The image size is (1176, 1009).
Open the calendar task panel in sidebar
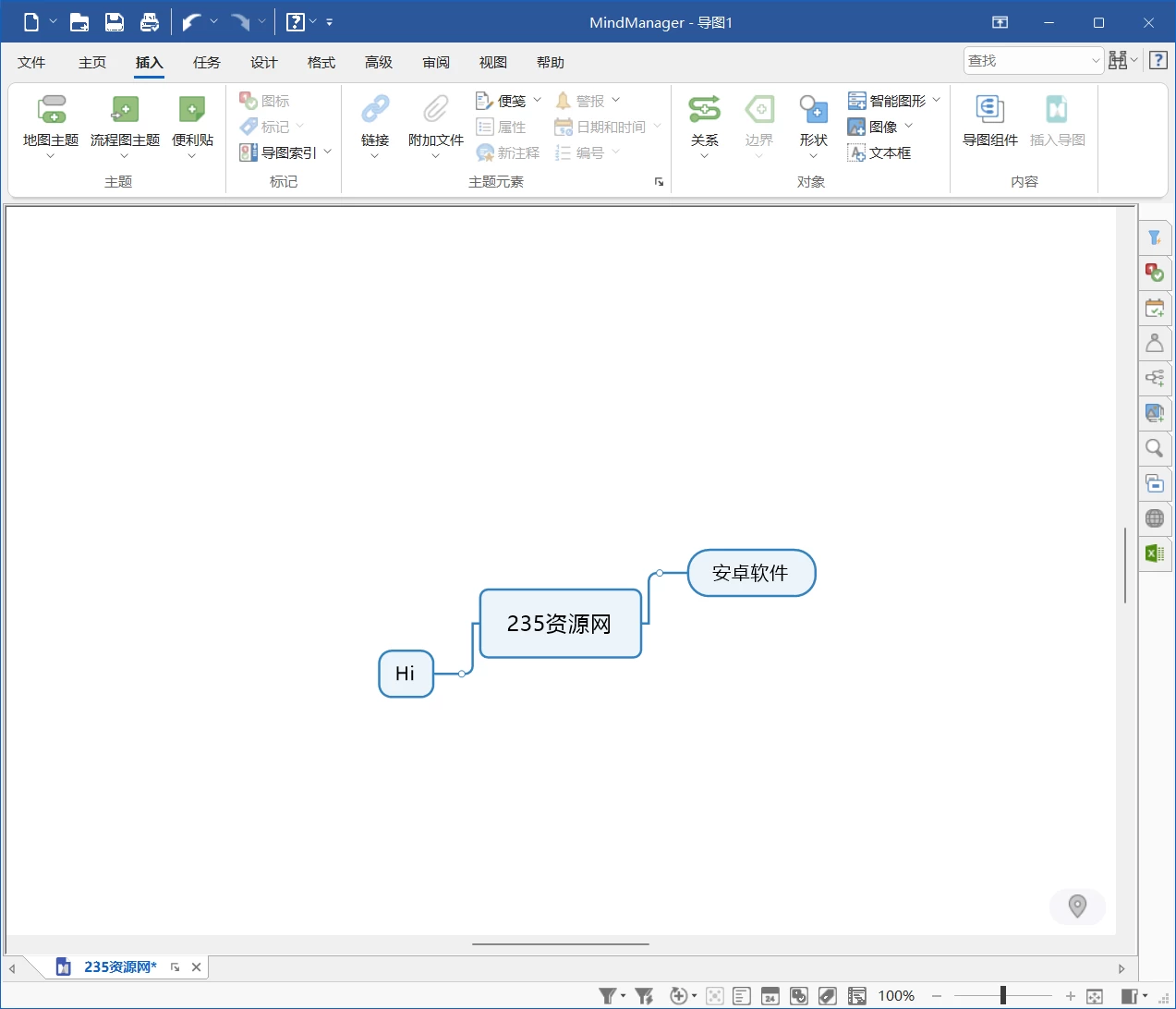[x=1155, y=309]
